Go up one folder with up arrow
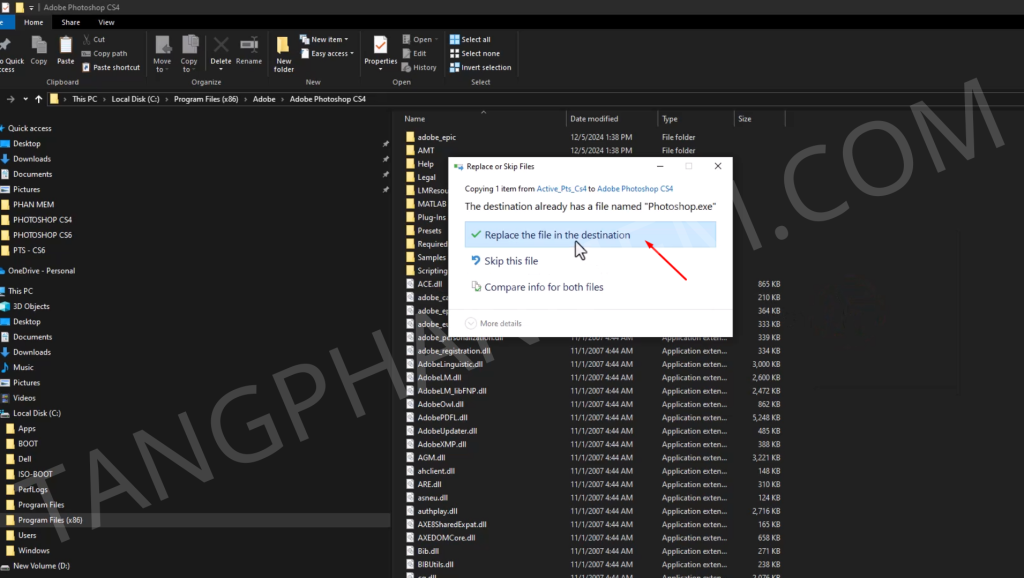The image size is (1024, 578). (x=39, y=99)
